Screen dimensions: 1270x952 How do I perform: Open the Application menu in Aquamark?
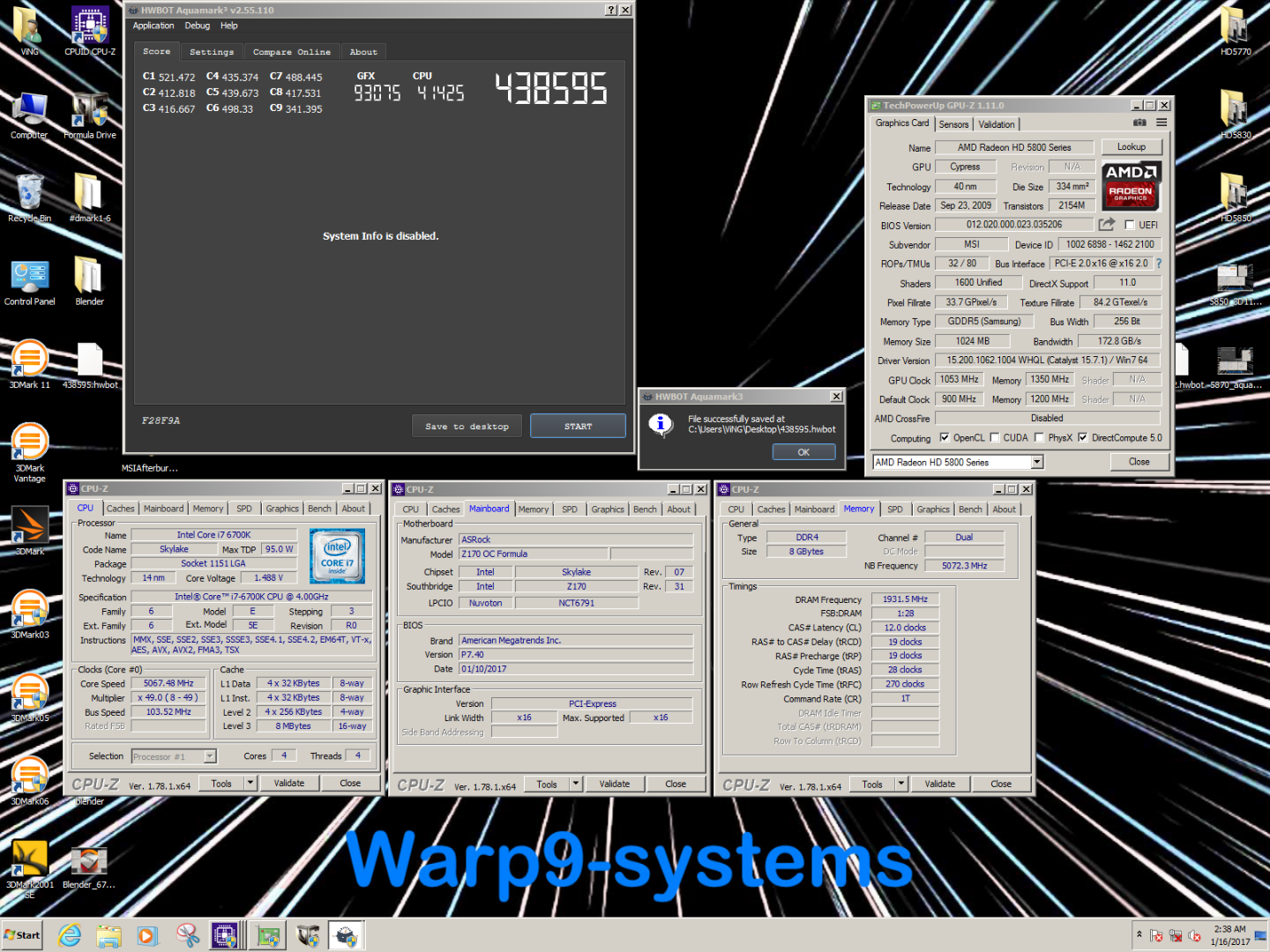click(153, 26)
